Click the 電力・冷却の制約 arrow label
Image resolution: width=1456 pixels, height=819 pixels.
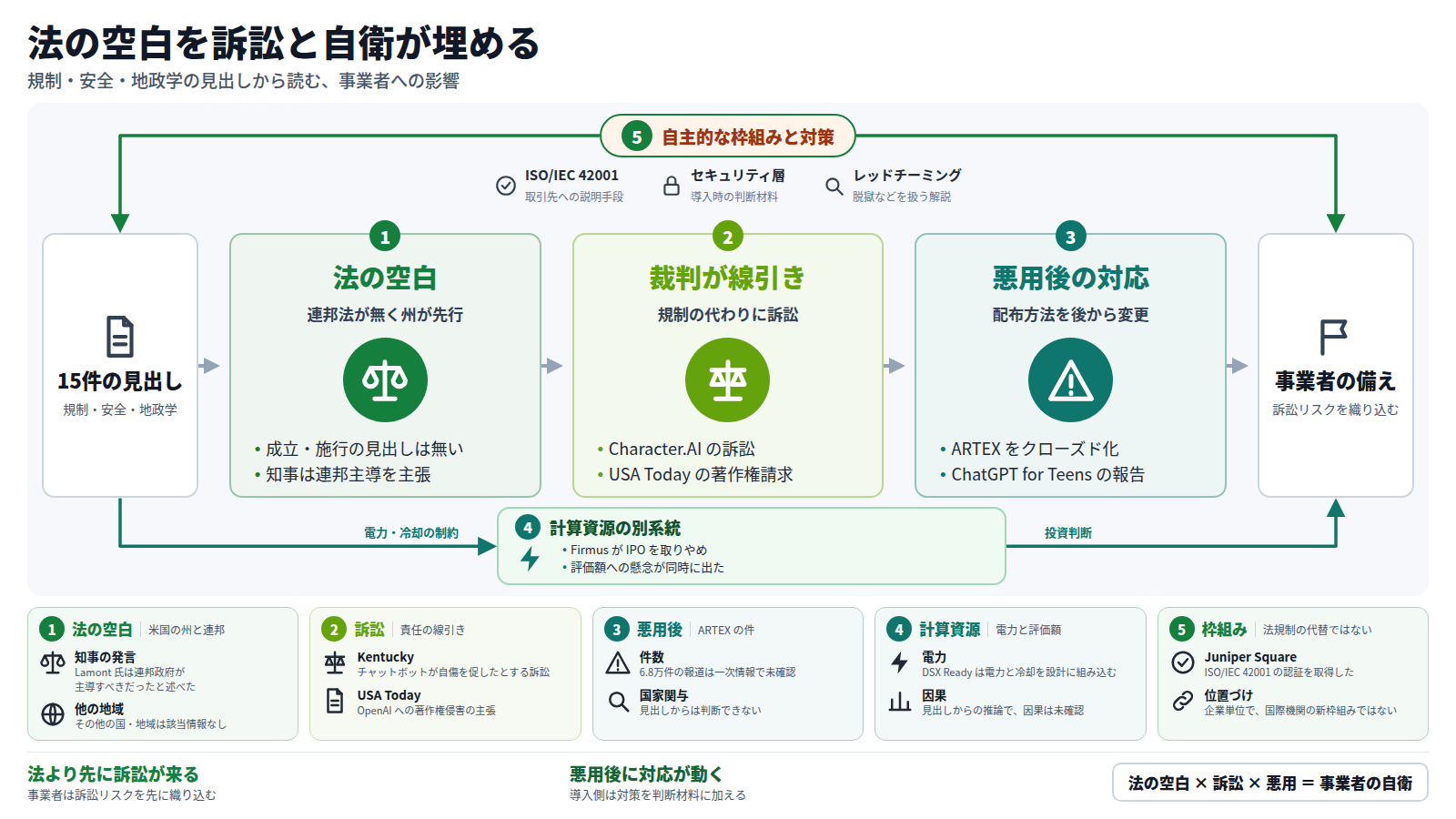[x=411, y=532]
